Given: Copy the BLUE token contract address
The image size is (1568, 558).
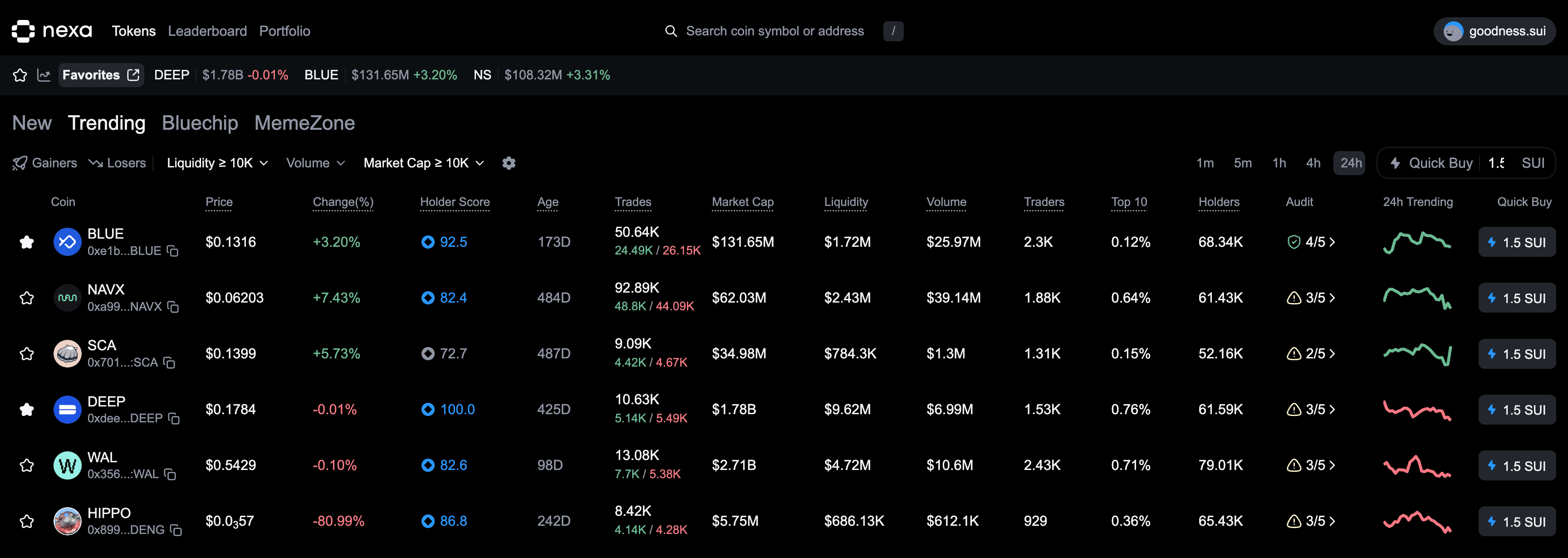Looking at the screenshot, I should 172,251.
